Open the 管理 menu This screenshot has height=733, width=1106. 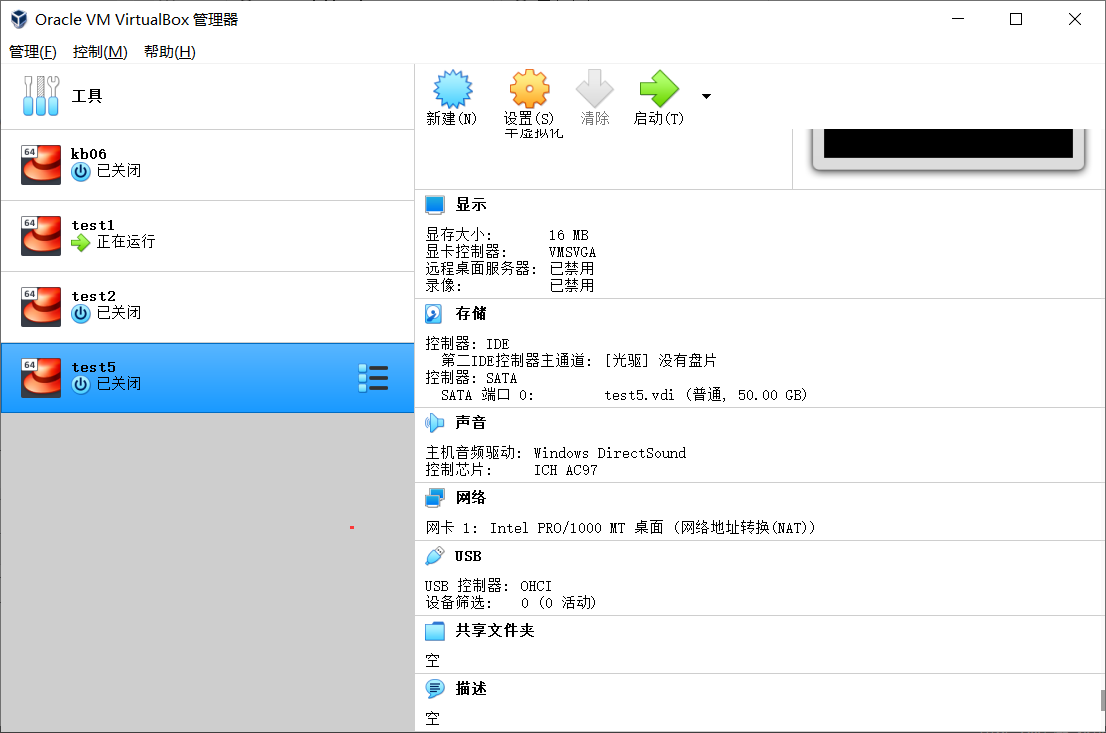pyautogui.click(x=33, y=51)
